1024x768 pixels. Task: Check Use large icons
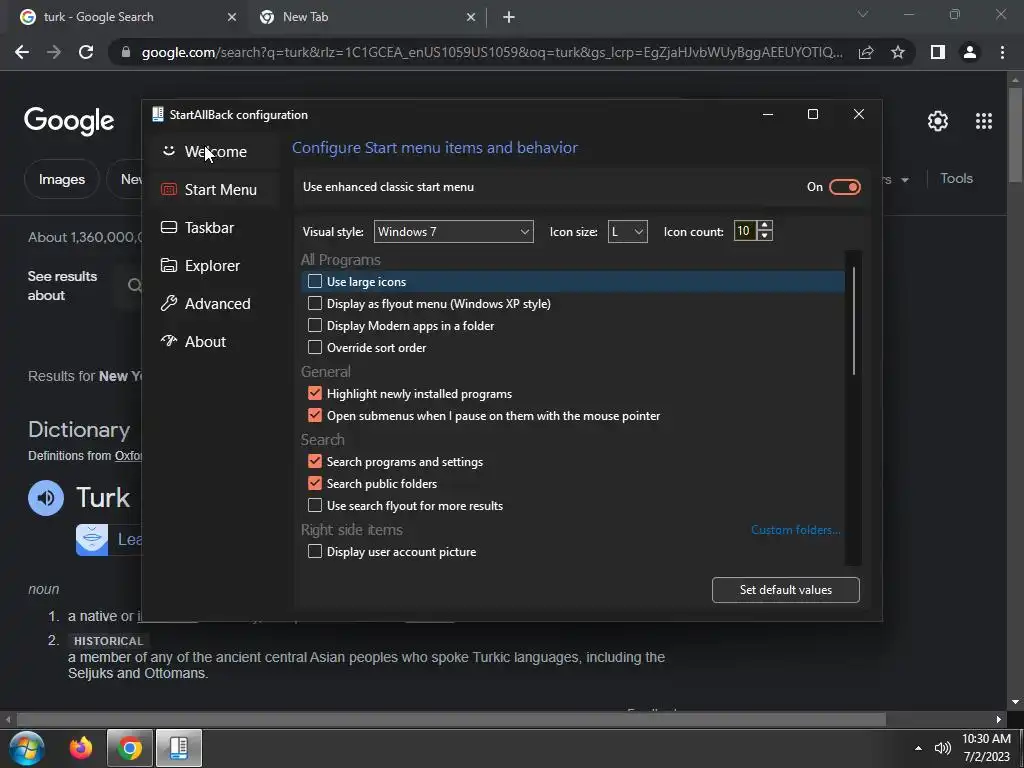[x=315, y=281]
